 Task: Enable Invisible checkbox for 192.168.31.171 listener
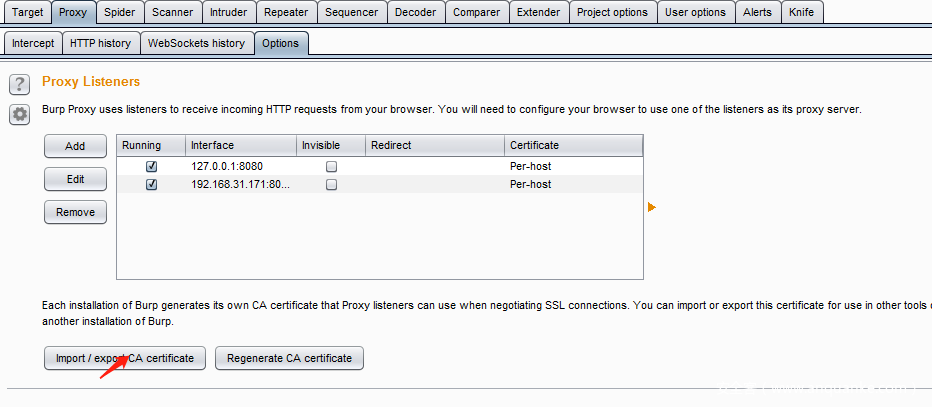331,185
